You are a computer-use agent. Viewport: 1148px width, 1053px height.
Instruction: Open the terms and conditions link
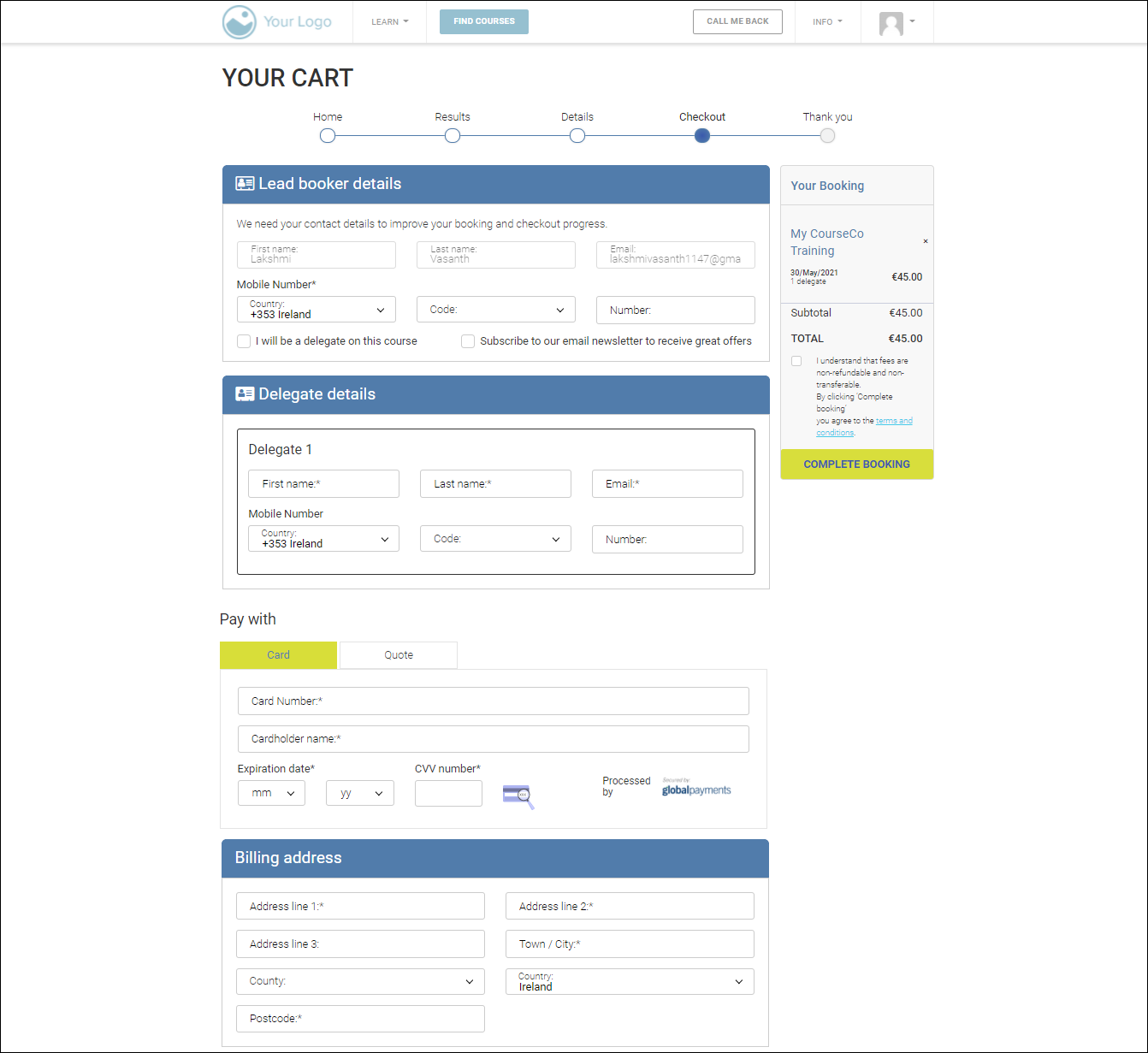[x=893, y=421]
